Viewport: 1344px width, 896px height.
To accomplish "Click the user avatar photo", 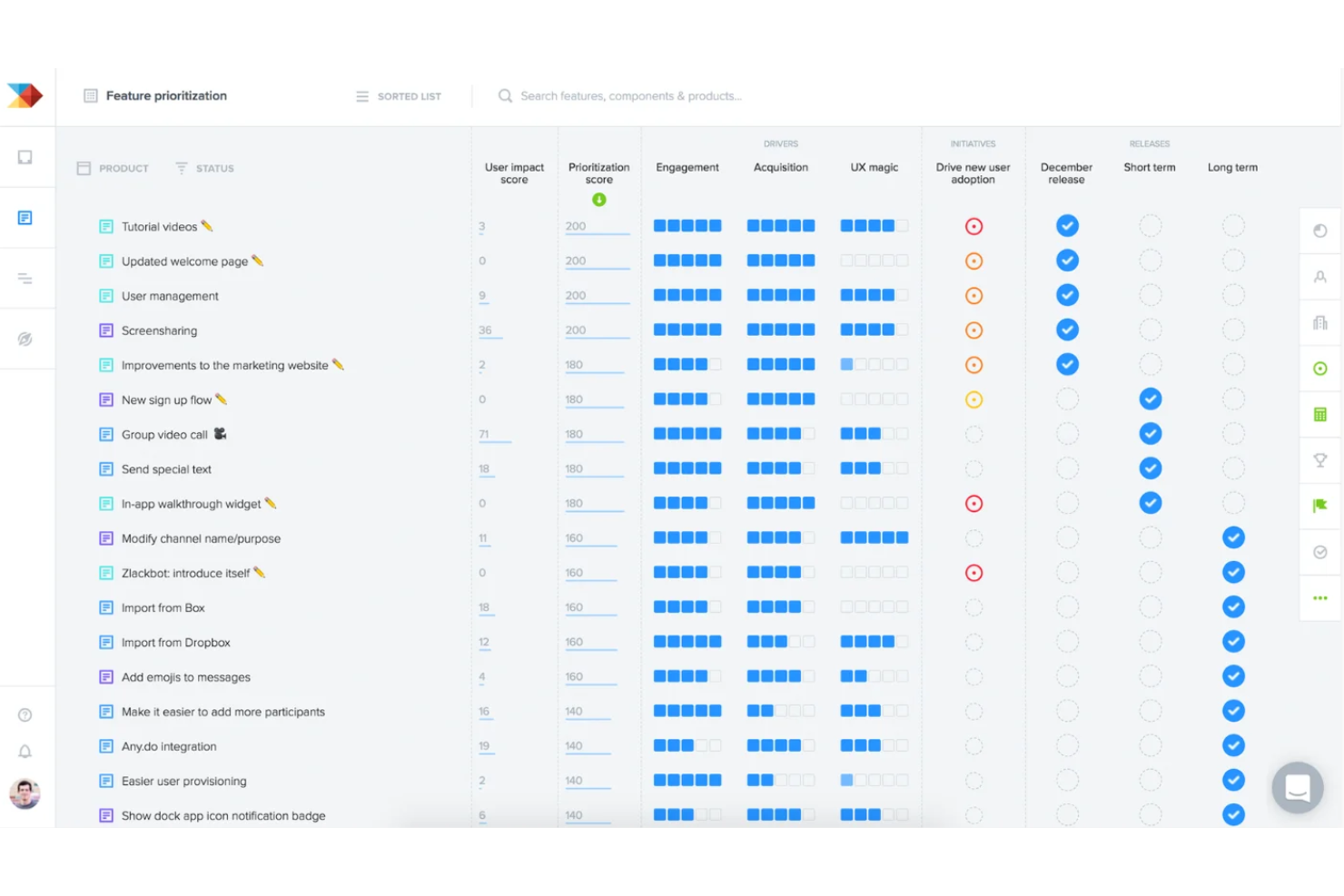I will click(25, 794).
